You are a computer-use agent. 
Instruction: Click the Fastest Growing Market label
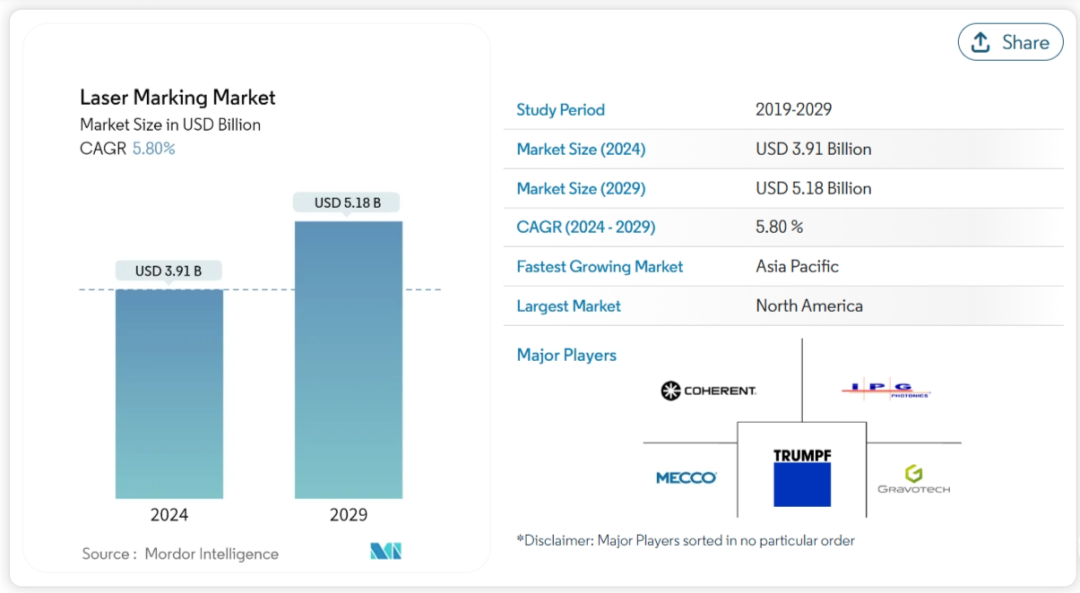pyautogui.click(x=599, y=267)
